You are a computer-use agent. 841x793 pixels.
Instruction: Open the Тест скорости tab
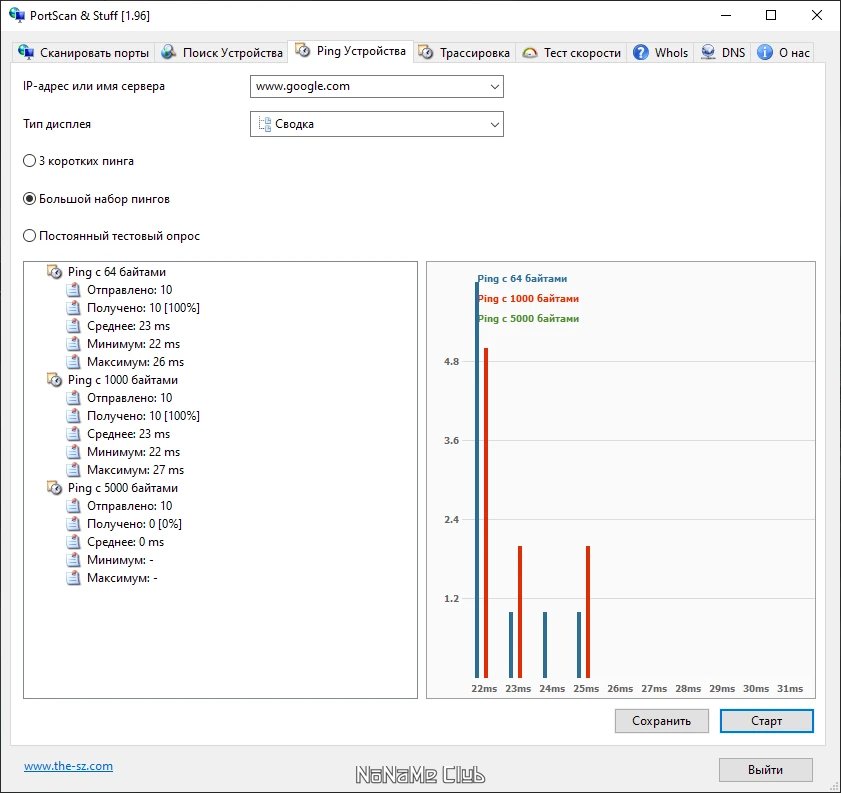point(571,53)
